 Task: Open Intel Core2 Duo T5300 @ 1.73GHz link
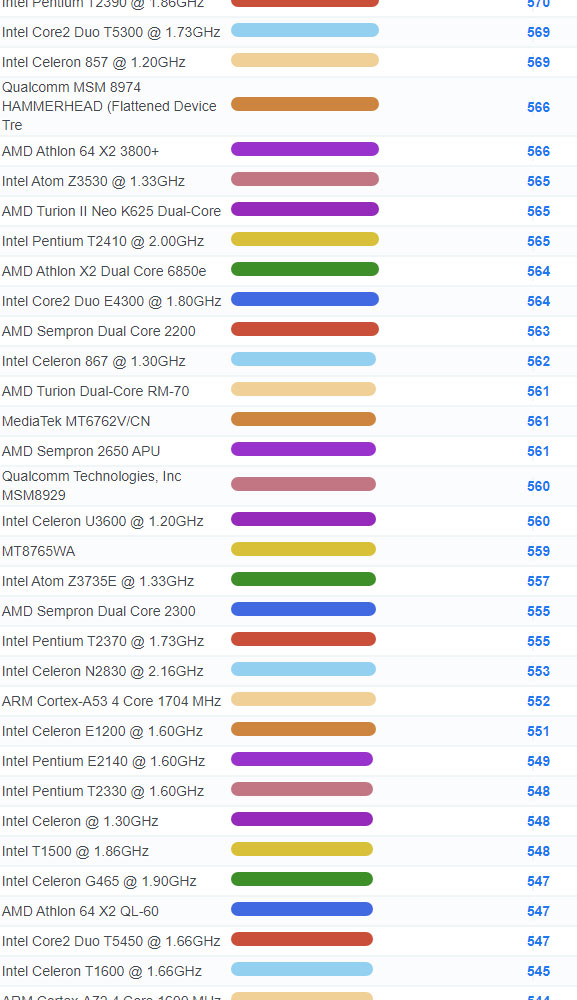(x=111, y=32)
